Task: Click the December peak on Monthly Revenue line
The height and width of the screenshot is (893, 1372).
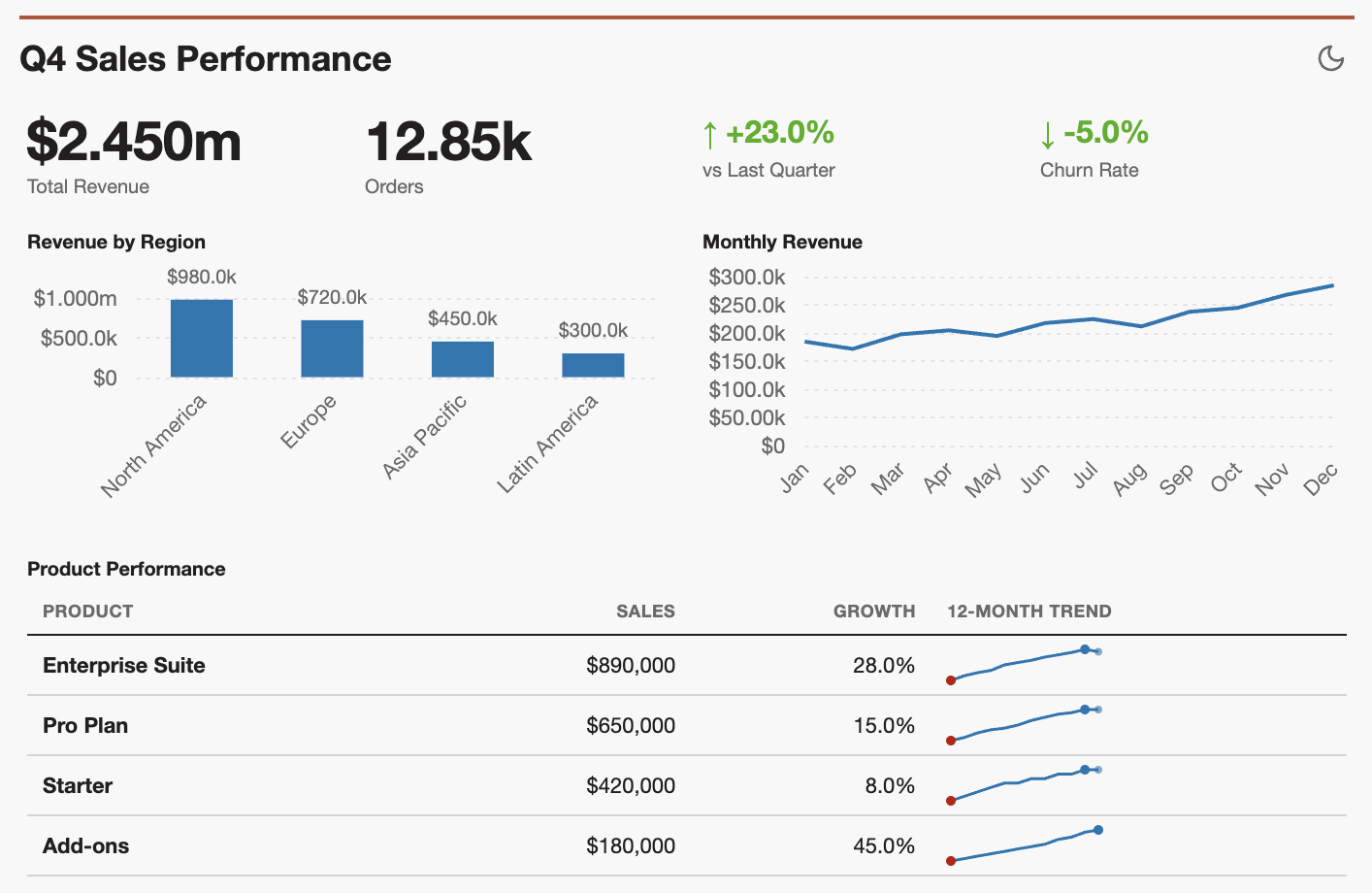Action: [x=1332, y=285]
